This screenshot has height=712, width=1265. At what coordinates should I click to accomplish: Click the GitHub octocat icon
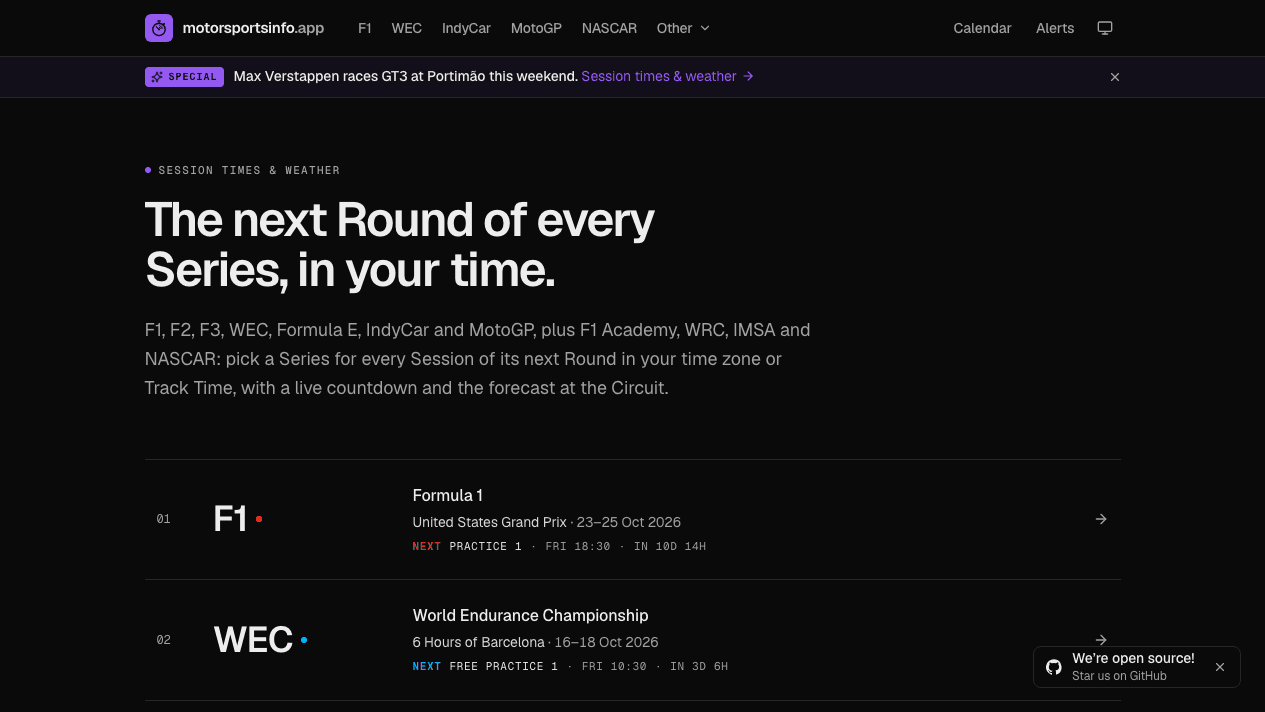pyautogui.click(x=1054, y=667)
